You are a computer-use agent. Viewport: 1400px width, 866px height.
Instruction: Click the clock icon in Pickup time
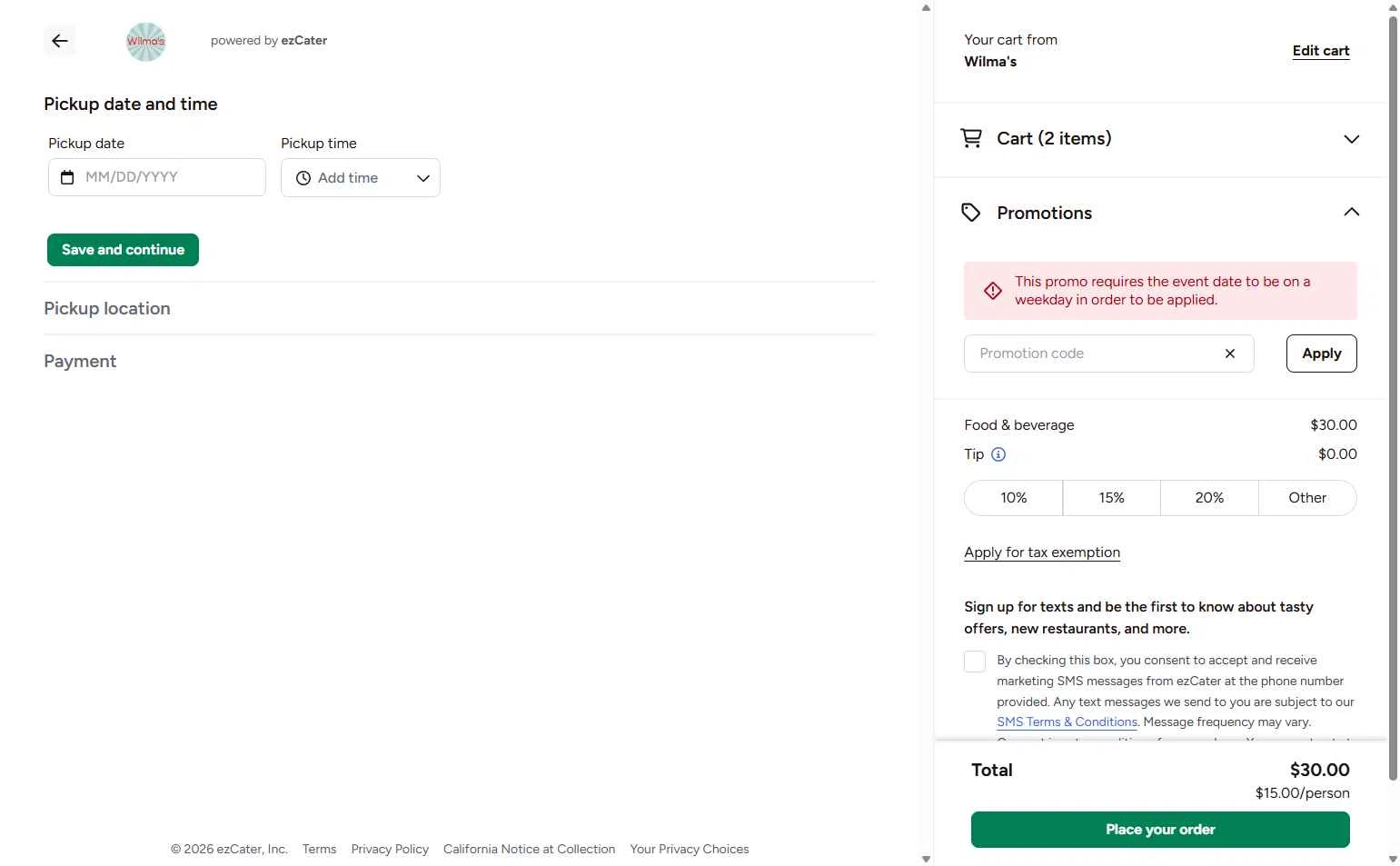click(303, 178)
